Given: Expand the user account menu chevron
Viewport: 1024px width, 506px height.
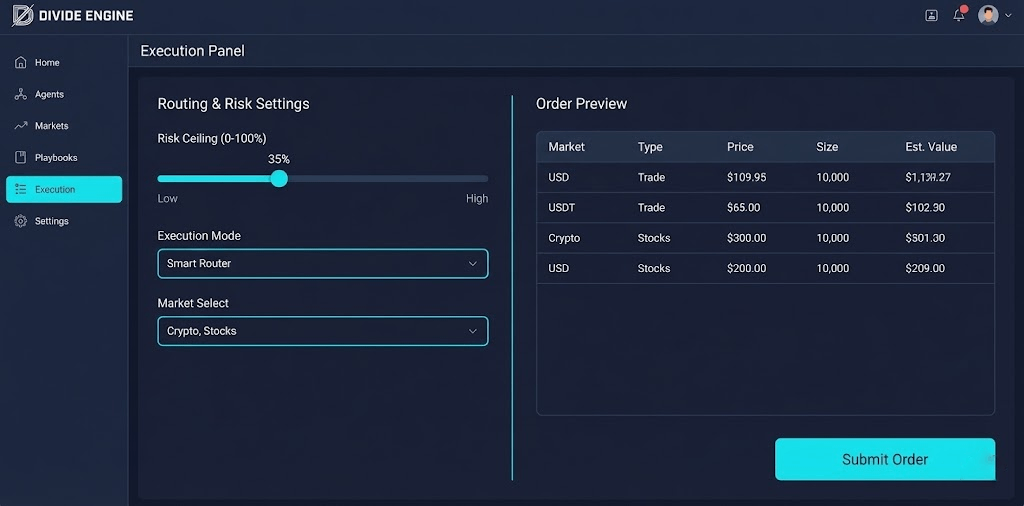Looking at the screenshot, I should click(1007, 16).
